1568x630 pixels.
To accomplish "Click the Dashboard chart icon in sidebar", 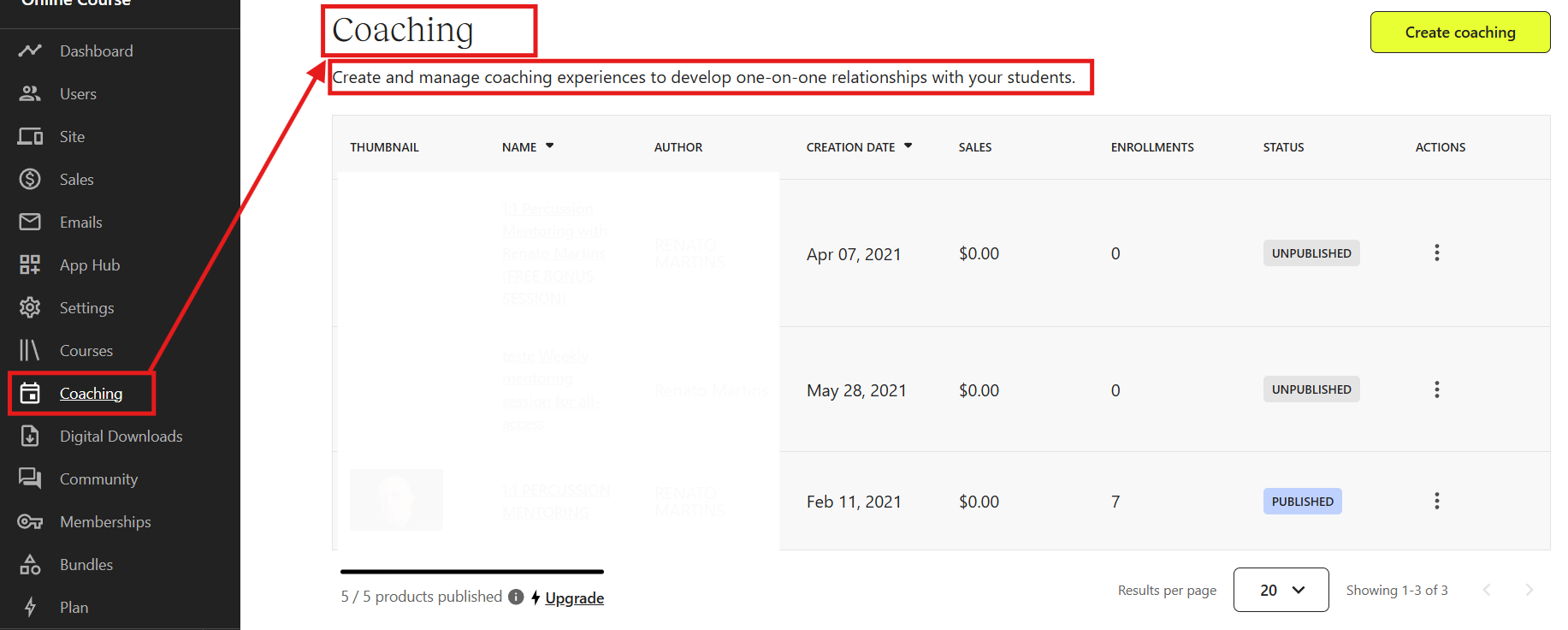I will point(30,51).
